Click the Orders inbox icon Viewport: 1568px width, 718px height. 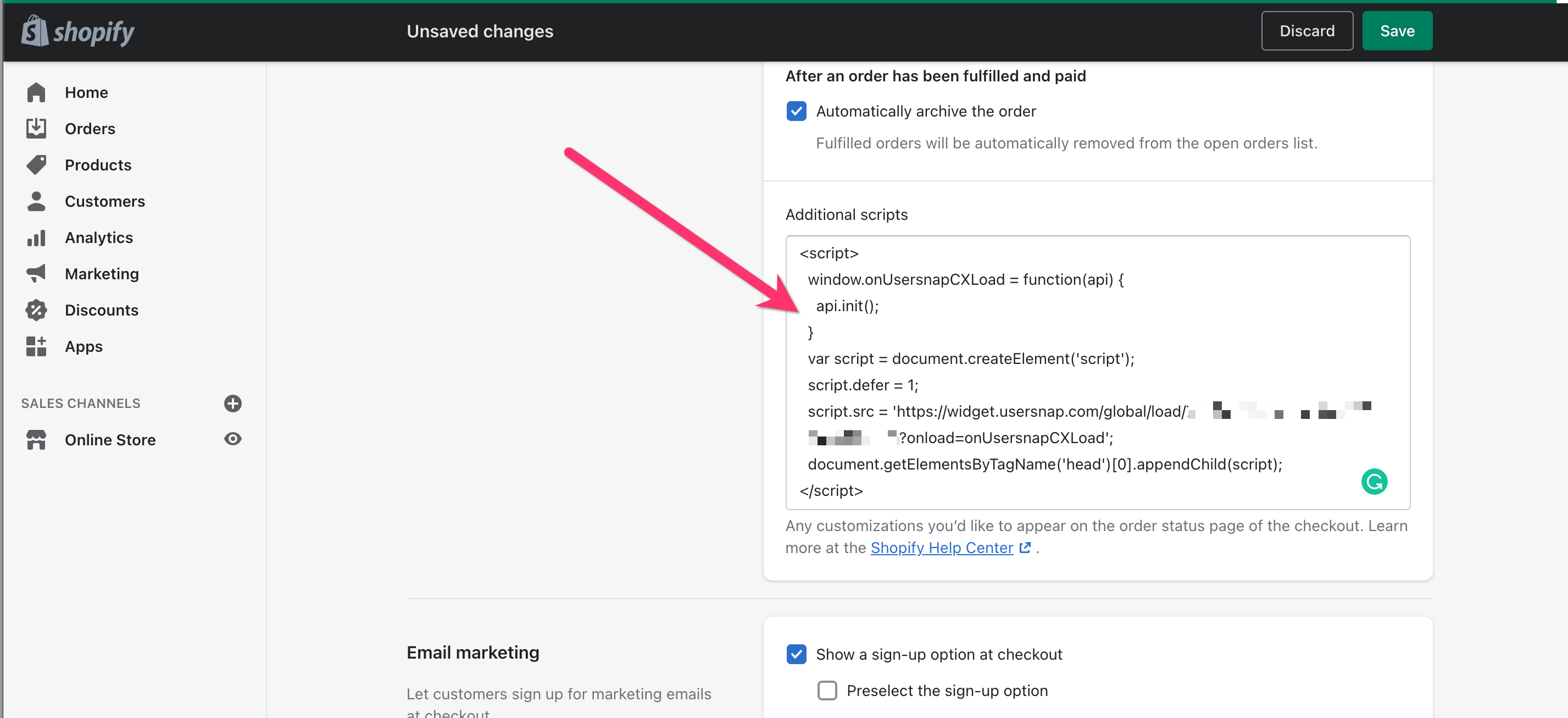(36, 129)
